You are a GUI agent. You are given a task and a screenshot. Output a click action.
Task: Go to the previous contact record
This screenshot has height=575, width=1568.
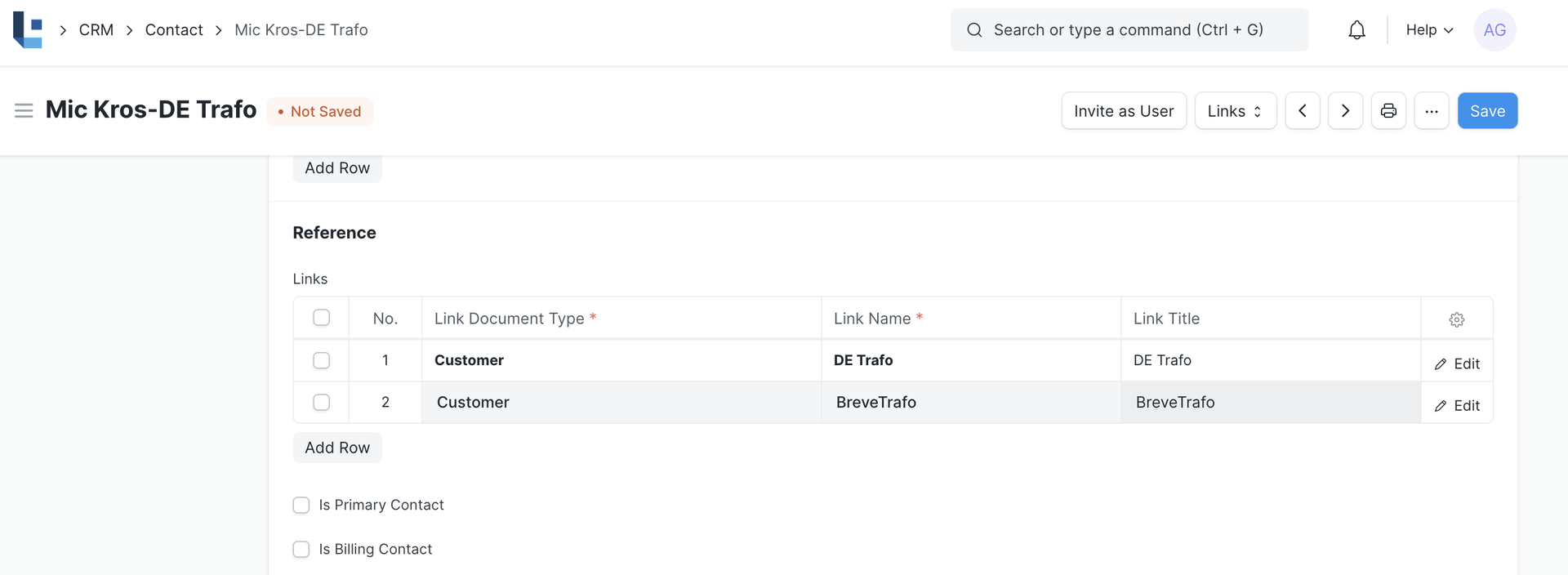click(1303, 111)
